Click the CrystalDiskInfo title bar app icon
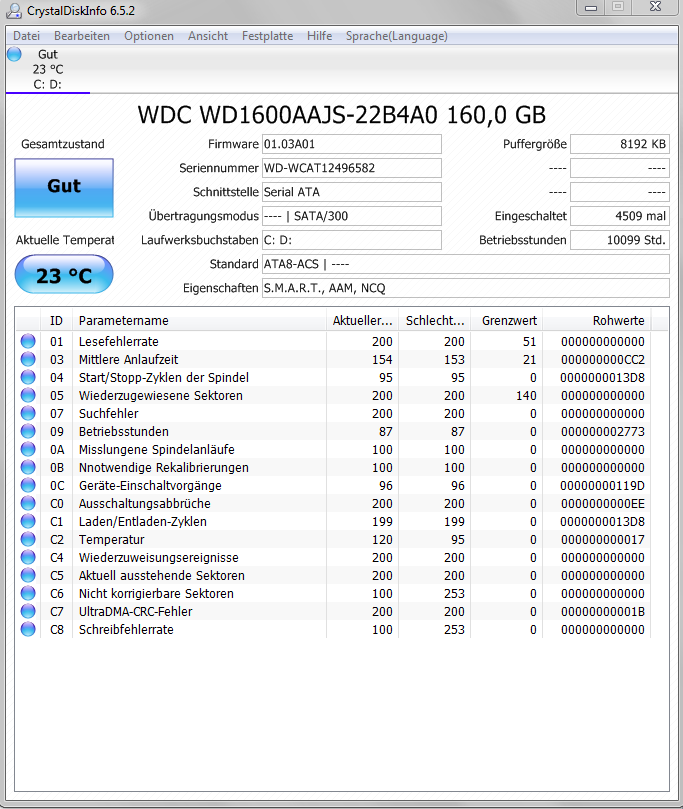This screenshot has width=683, height=809. point(13,11)
